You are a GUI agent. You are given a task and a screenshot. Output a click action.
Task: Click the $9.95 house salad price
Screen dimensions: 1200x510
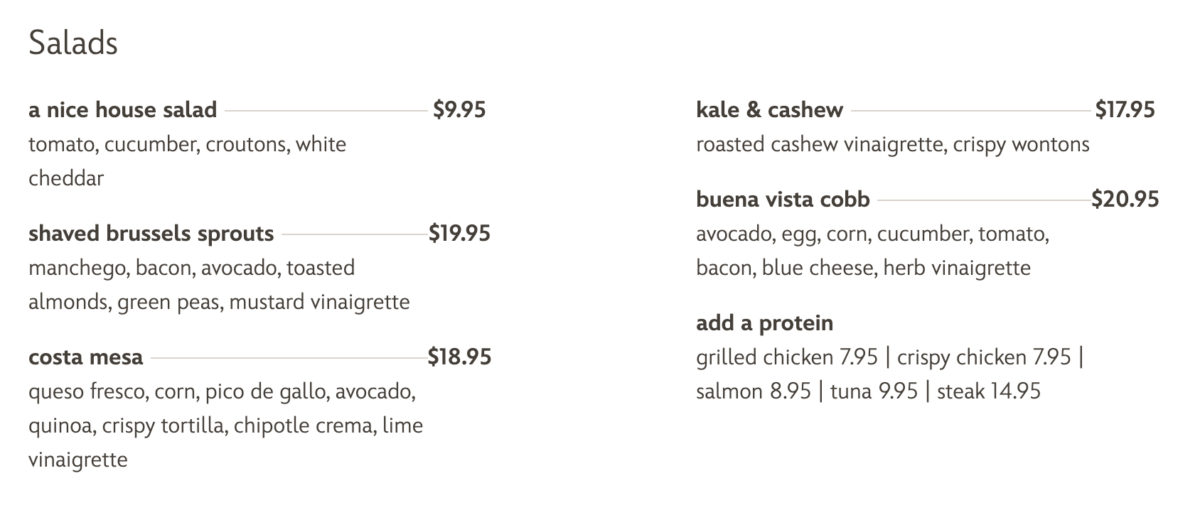pos(459,110)
